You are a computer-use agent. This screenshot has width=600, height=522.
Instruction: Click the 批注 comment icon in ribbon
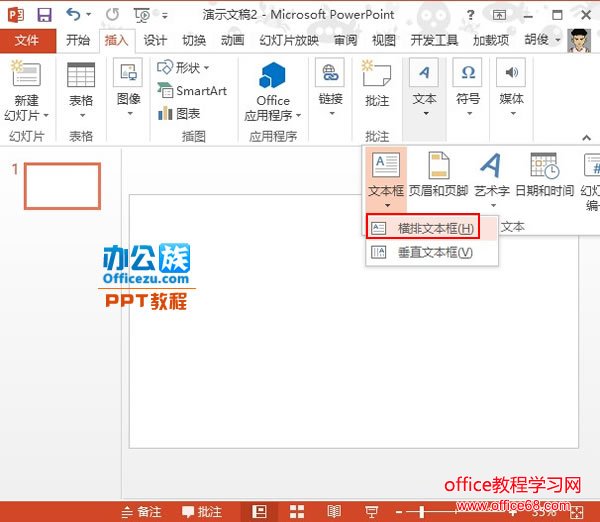377,73
